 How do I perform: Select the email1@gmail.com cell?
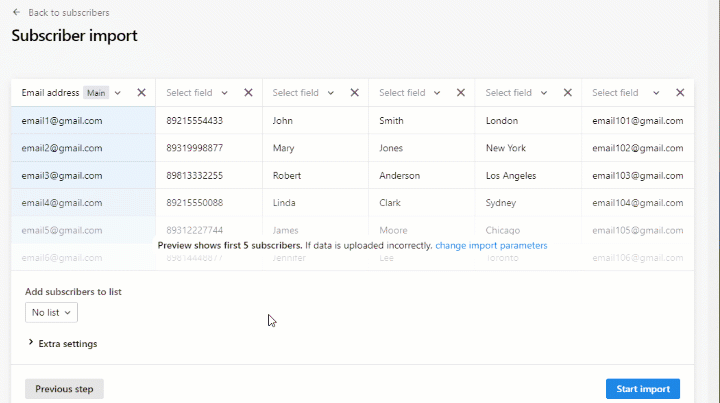(62, 121)
